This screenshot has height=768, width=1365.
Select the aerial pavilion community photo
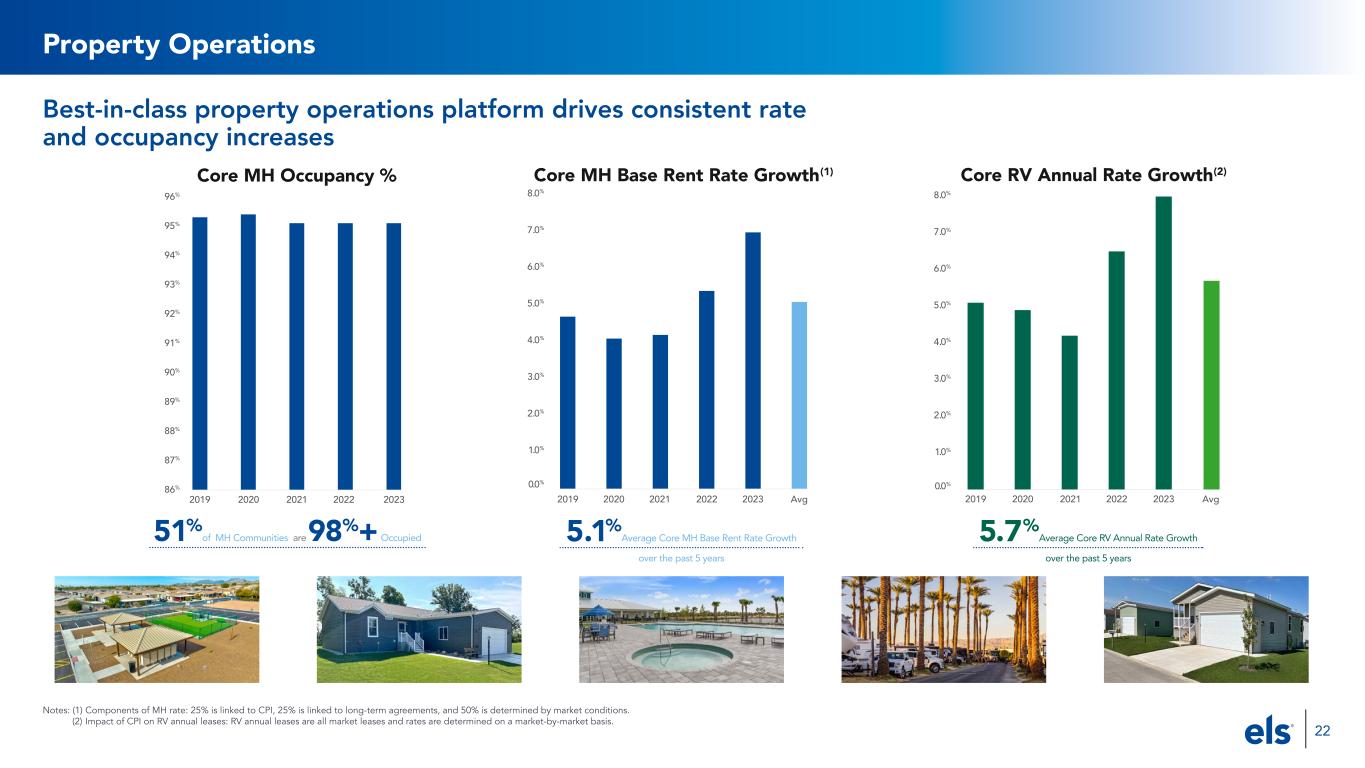[156, 629]
